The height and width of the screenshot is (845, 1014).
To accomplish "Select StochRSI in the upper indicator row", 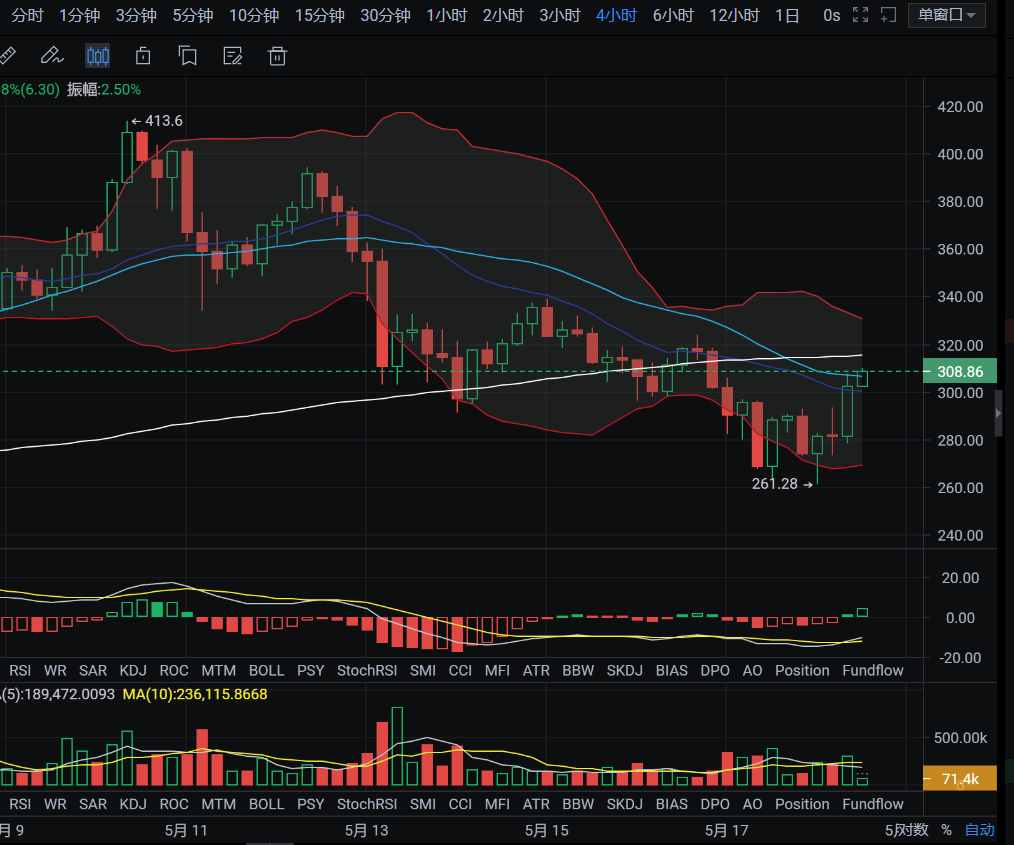I will (367, 670).
